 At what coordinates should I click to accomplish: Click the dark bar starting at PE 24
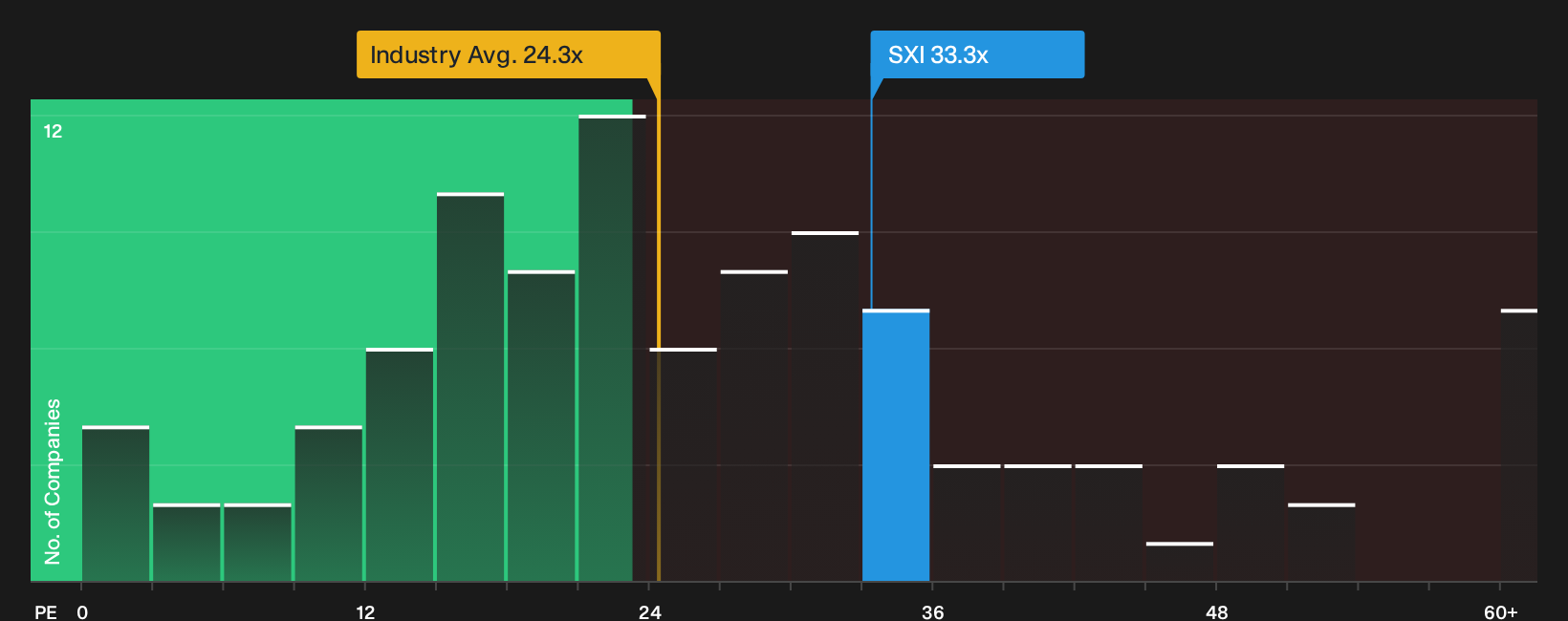coord(684,464)
